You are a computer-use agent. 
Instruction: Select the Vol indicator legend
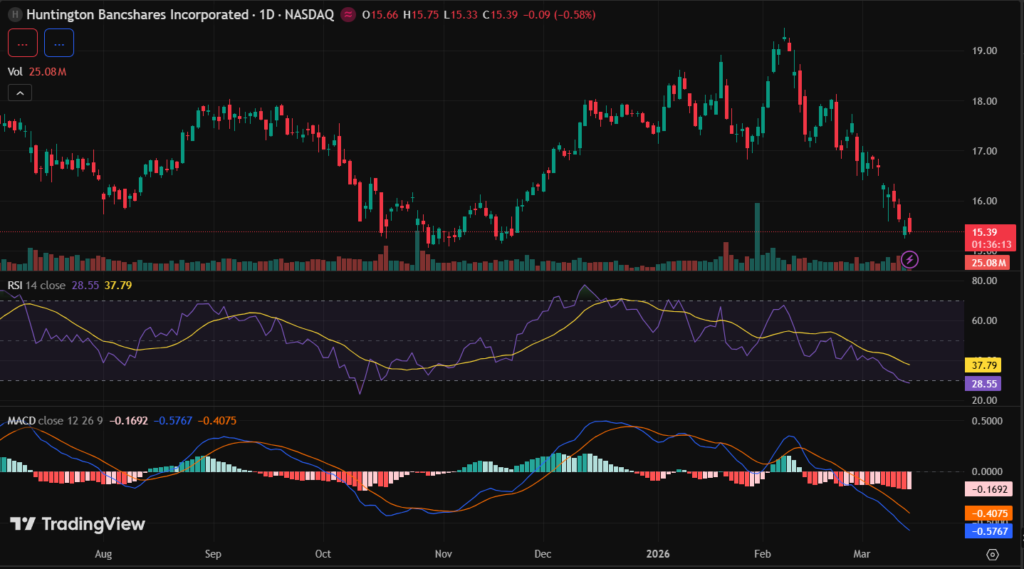(x=15, y=71)
